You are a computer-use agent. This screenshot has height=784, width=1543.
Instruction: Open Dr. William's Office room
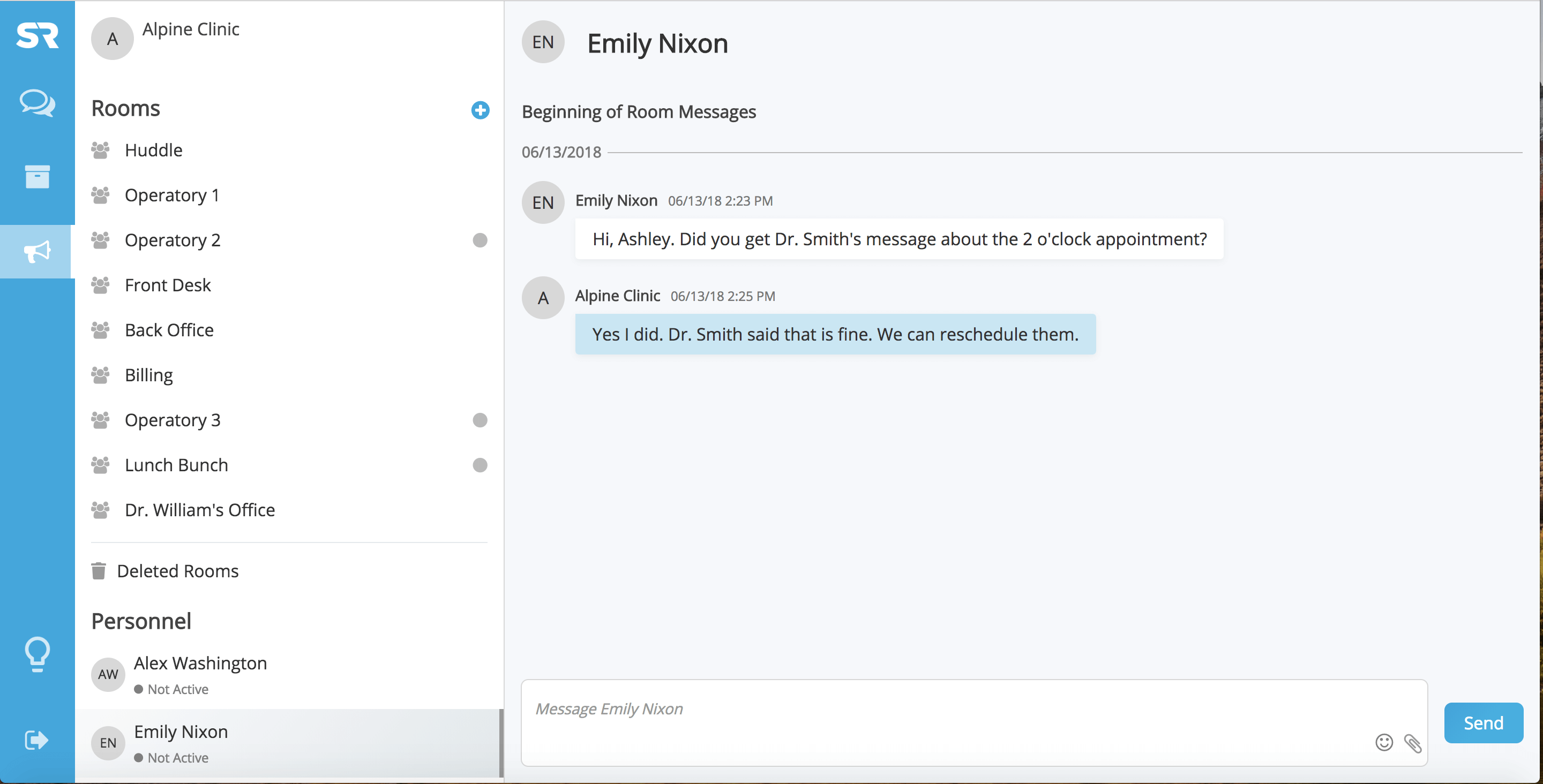199,510
